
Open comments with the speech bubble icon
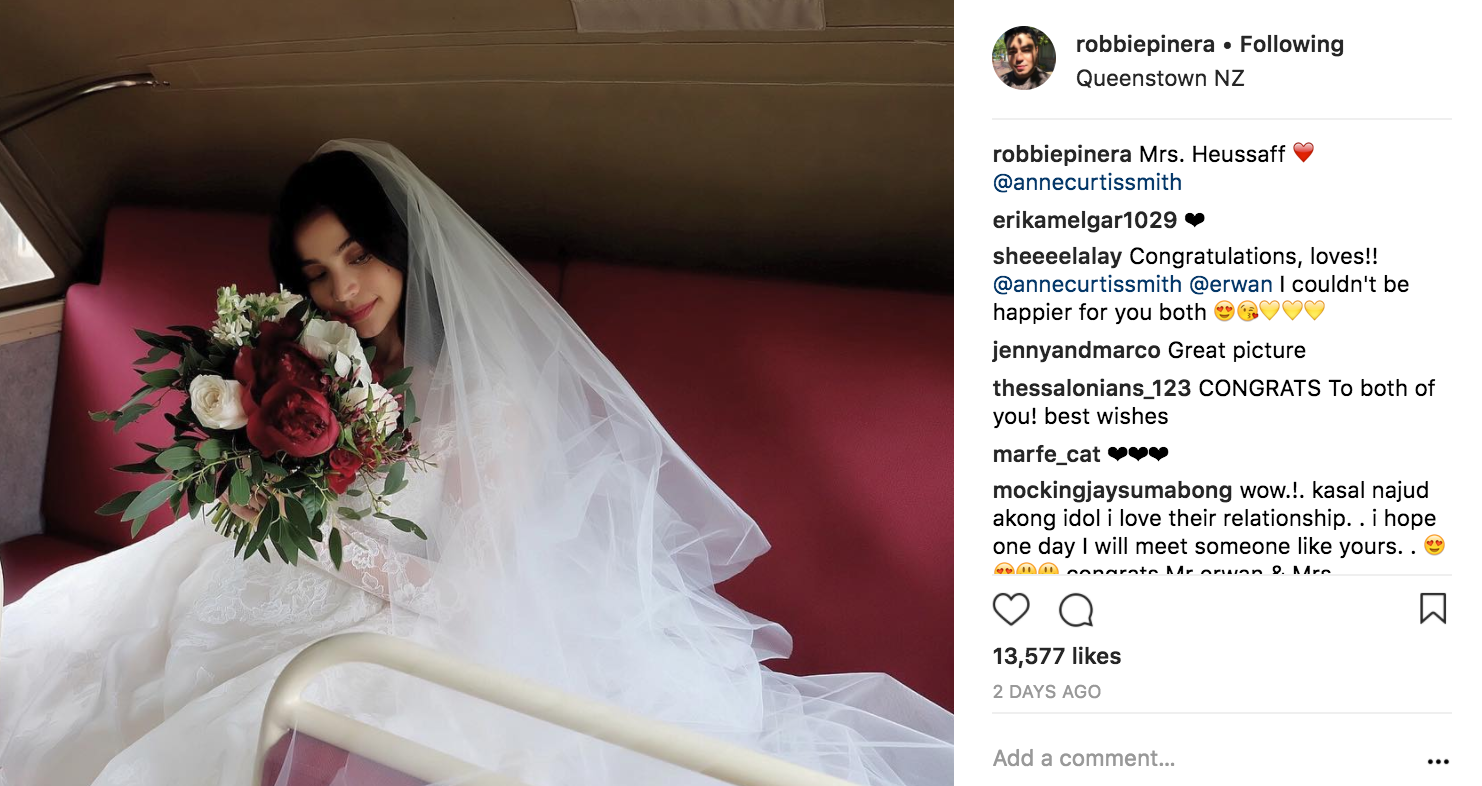click(1076, 609)
